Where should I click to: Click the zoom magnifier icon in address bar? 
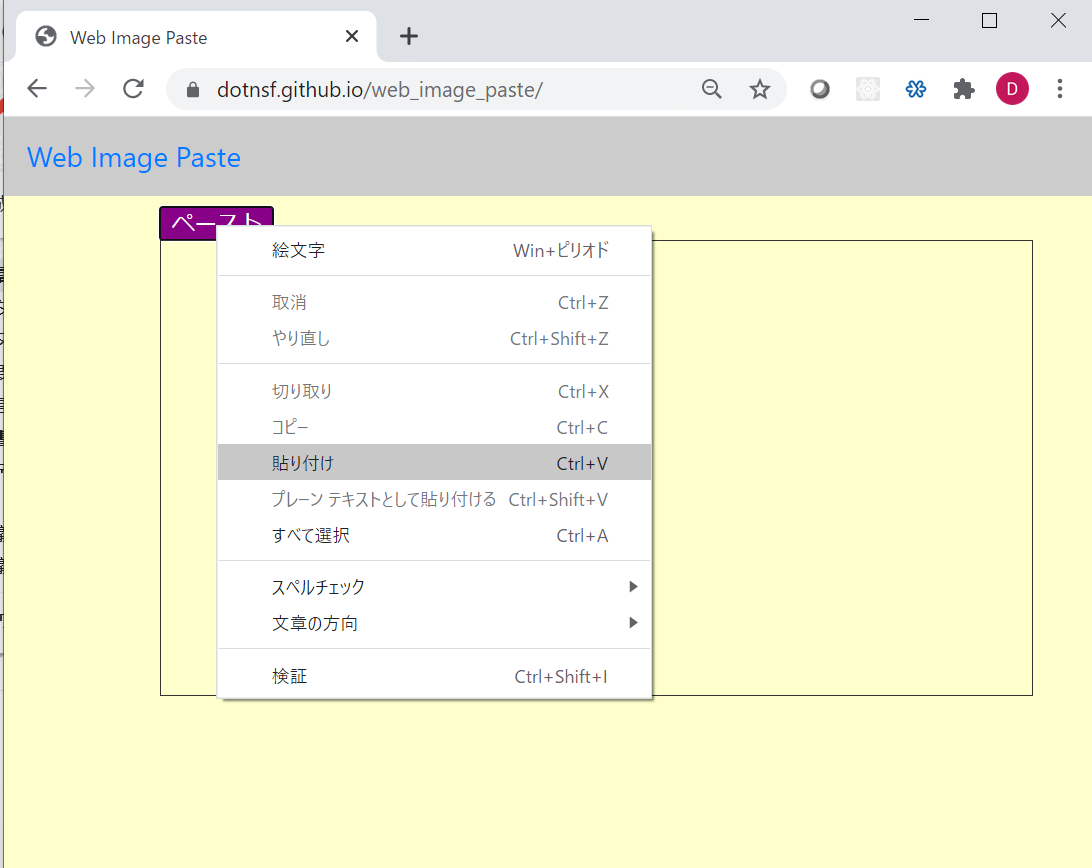[x=711, y=89]
